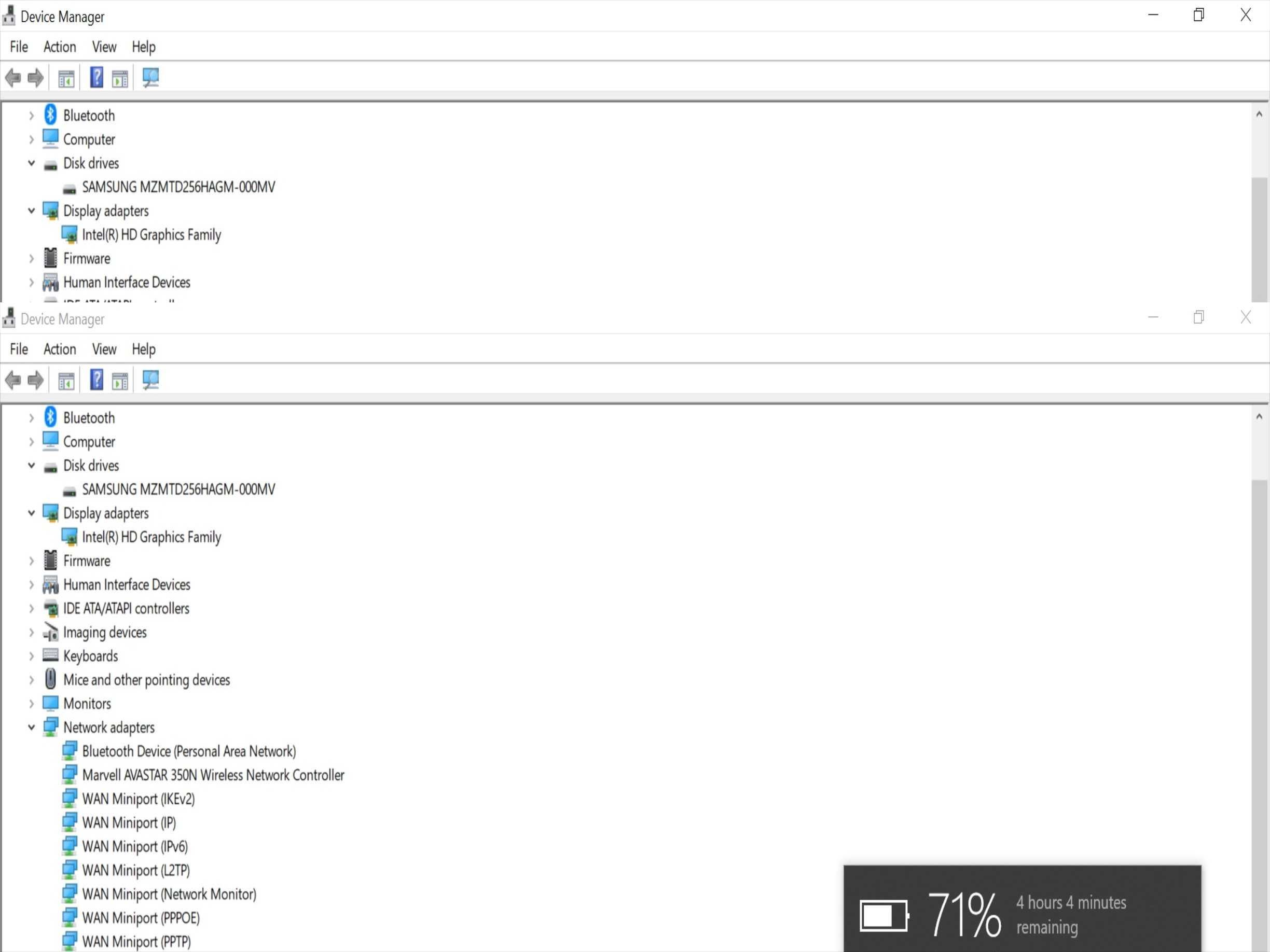The width and height of the screenshot is (1270, 952).
Task: Collapse the Network adapters section
Action: coord(30,727)
